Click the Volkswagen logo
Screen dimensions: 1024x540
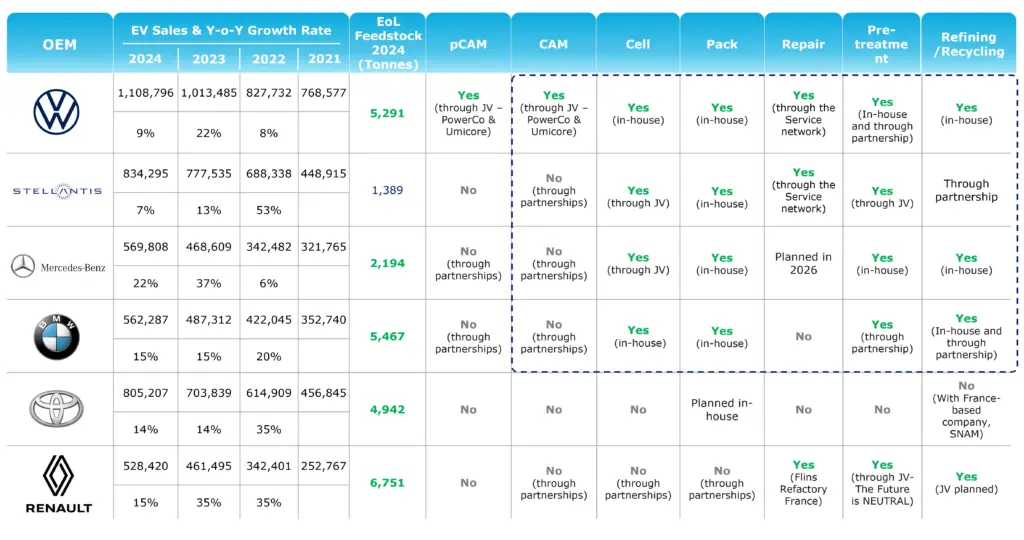[x=57, y=112]
